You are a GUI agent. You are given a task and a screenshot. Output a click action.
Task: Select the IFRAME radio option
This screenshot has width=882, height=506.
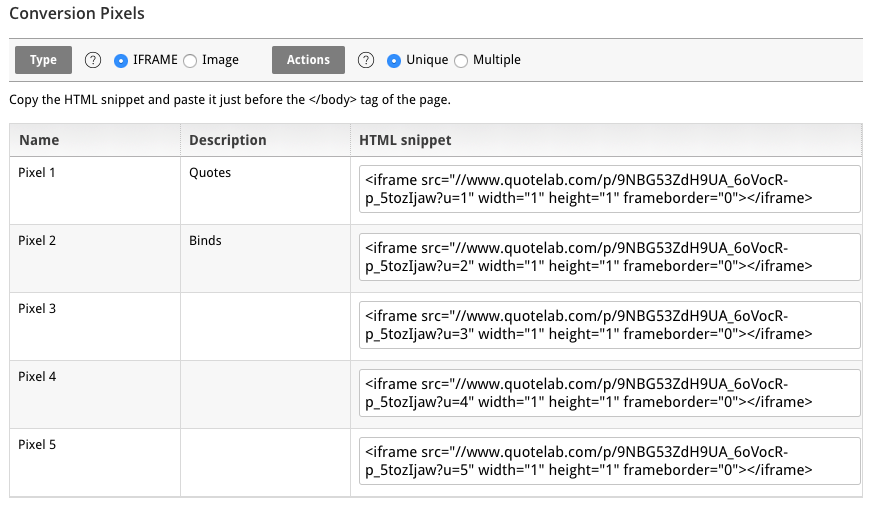pyautogui.click(x=121, y=60)
